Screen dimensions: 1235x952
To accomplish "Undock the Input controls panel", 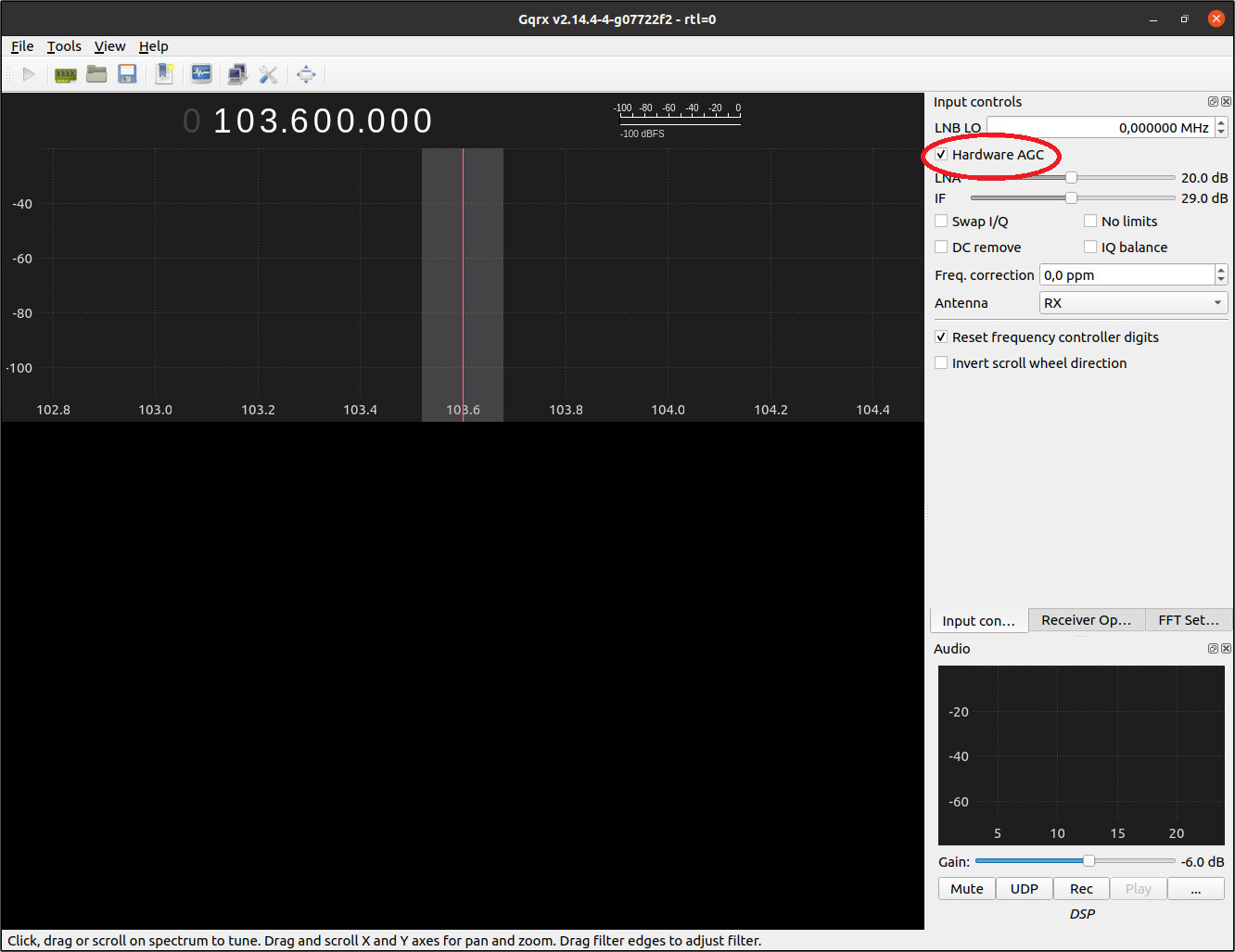I will [1213, 102].
